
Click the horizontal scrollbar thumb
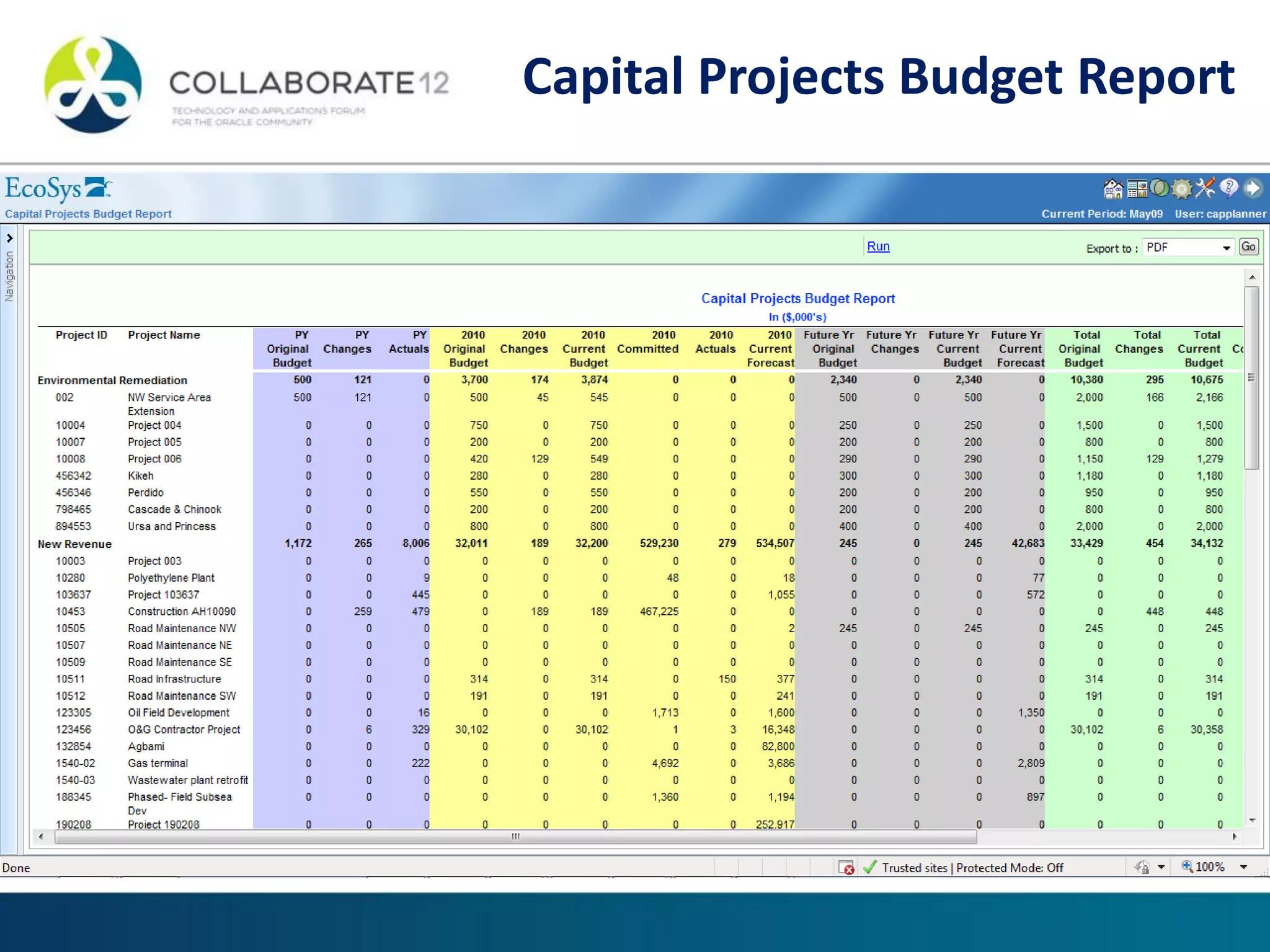[x=515, y=837]
